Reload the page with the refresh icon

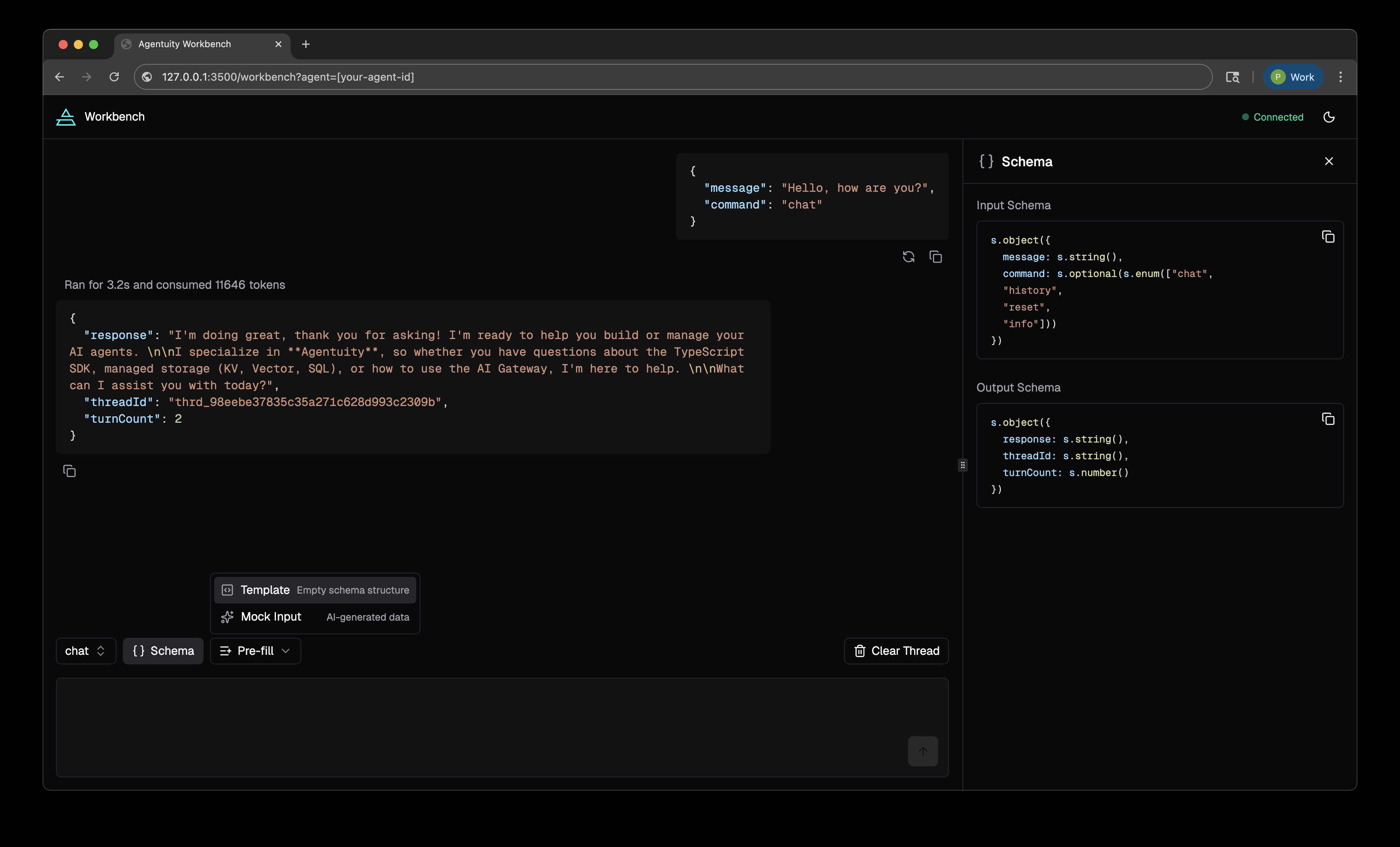114,77
